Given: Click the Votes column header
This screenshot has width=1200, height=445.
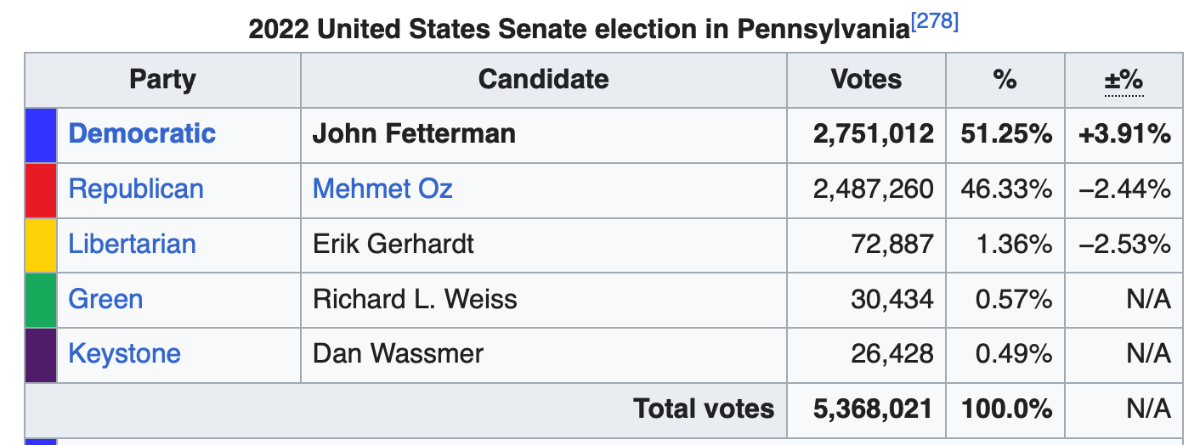Looking at the screenshot, I should [x=866, y=80].
